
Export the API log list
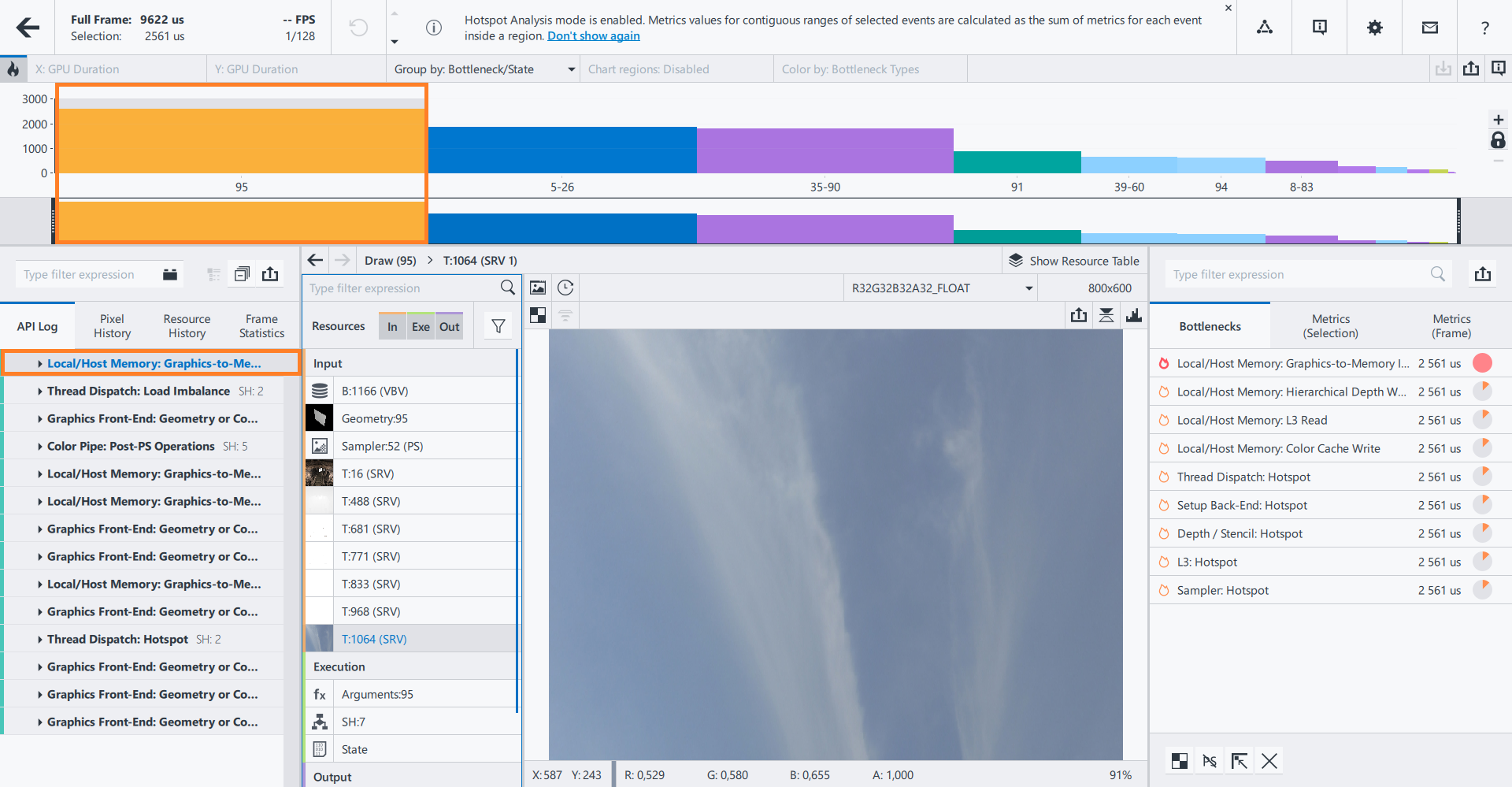tap(270, 274)
